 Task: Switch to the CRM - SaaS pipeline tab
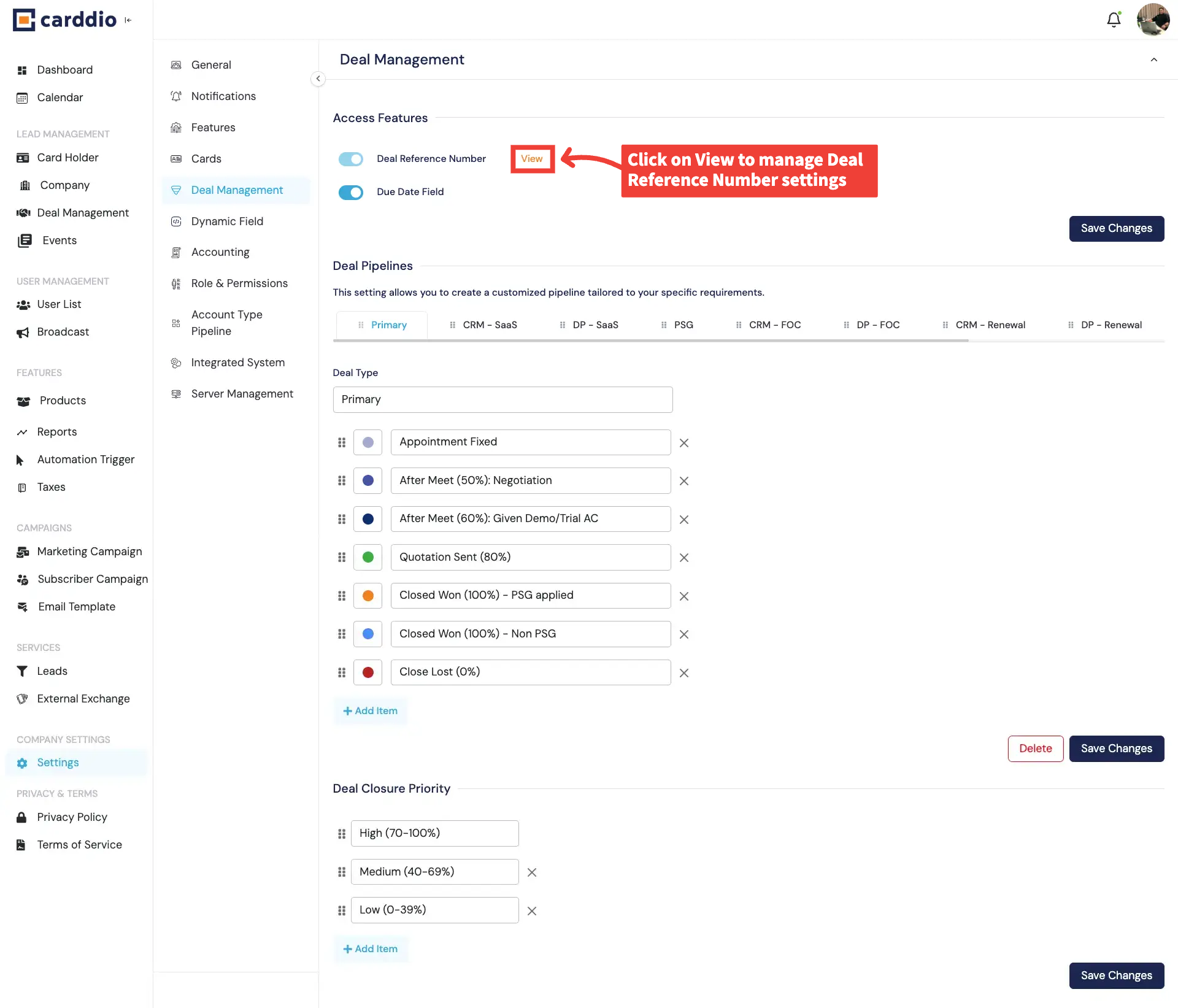tap(489, 325)
